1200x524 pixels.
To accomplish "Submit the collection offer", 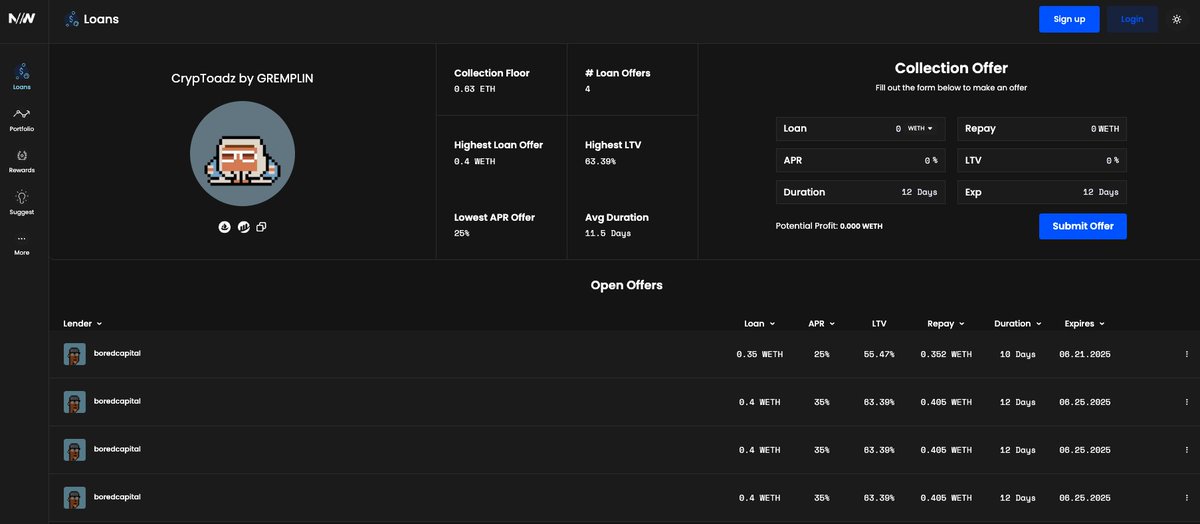I will [x=1083, y=226].
